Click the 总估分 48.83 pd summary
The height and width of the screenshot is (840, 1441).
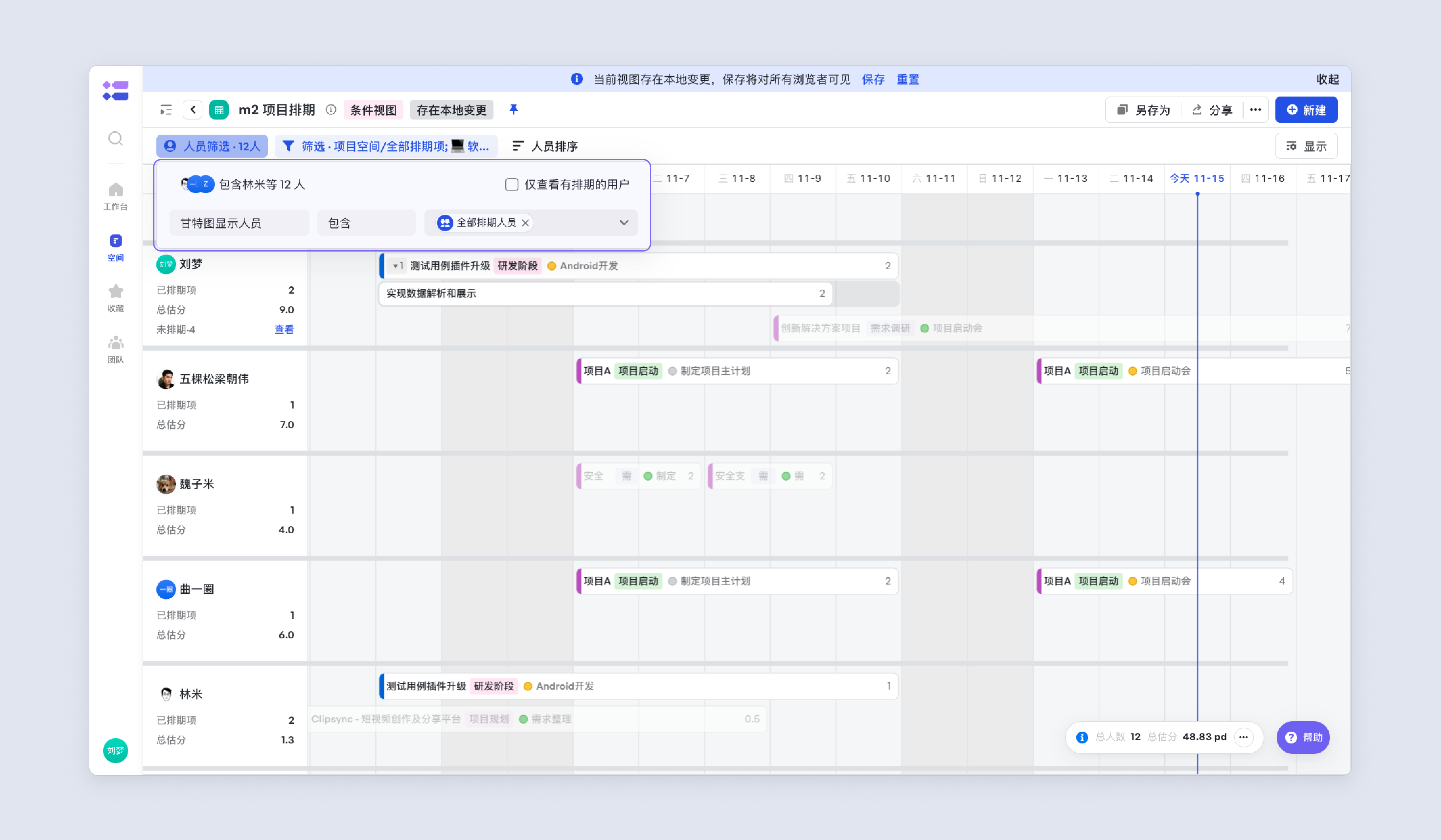(1186, 737)
